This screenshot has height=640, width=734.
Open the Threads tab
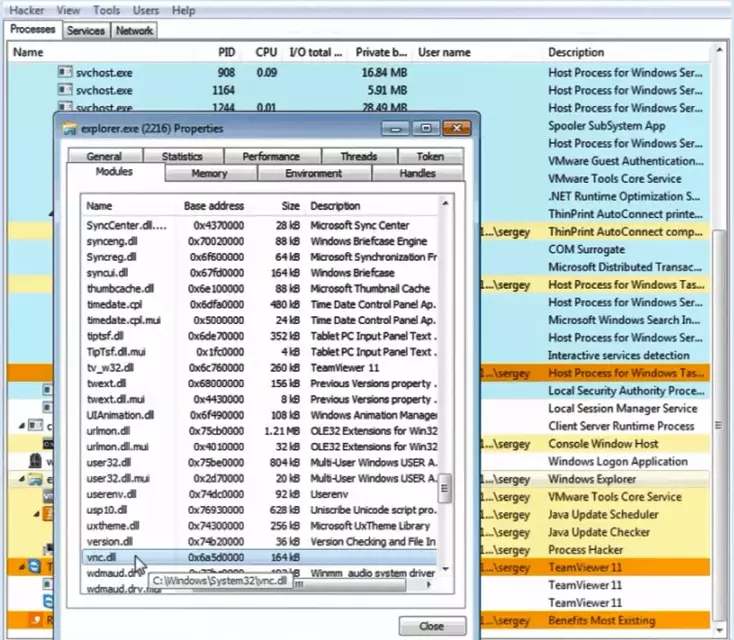(x=359, y=156)
